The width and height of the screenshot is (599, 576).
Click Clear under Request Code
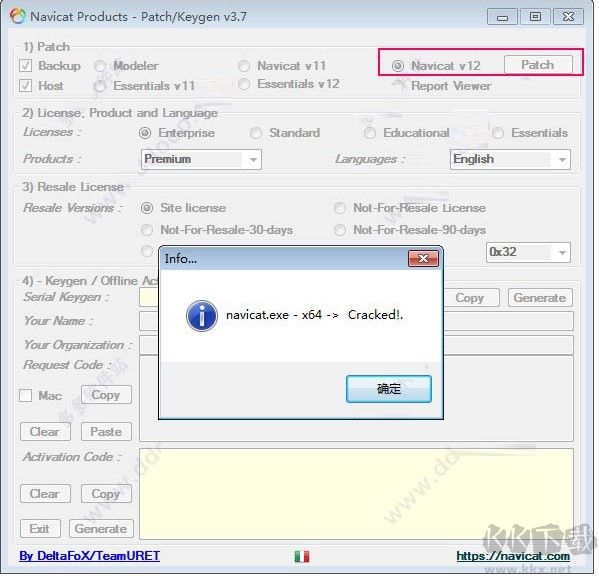pos(45,432)
